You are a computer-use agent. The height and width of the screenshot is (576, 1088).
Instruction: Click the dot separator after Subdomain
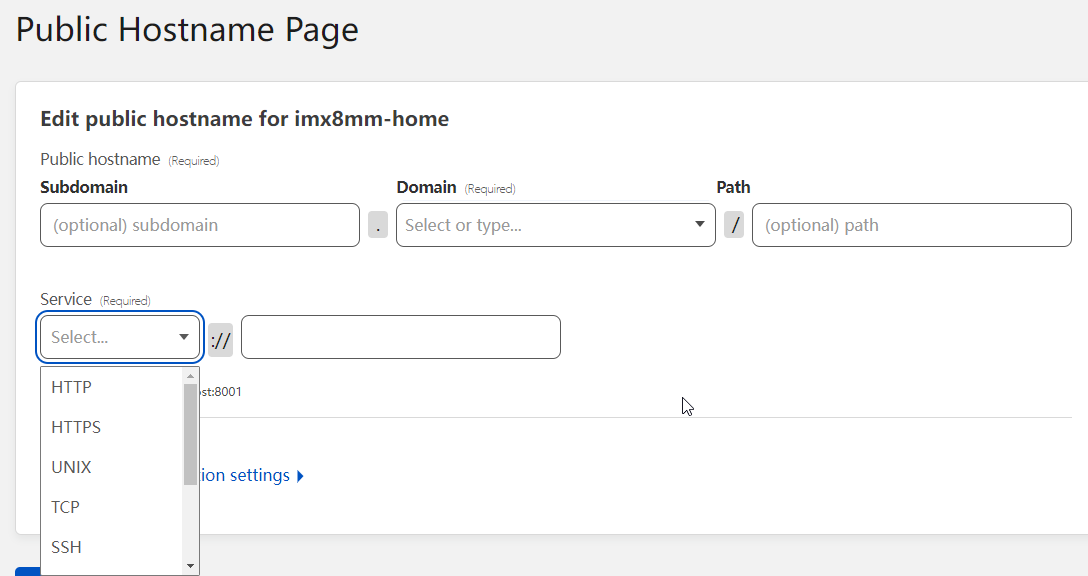[x=377, y=226]
